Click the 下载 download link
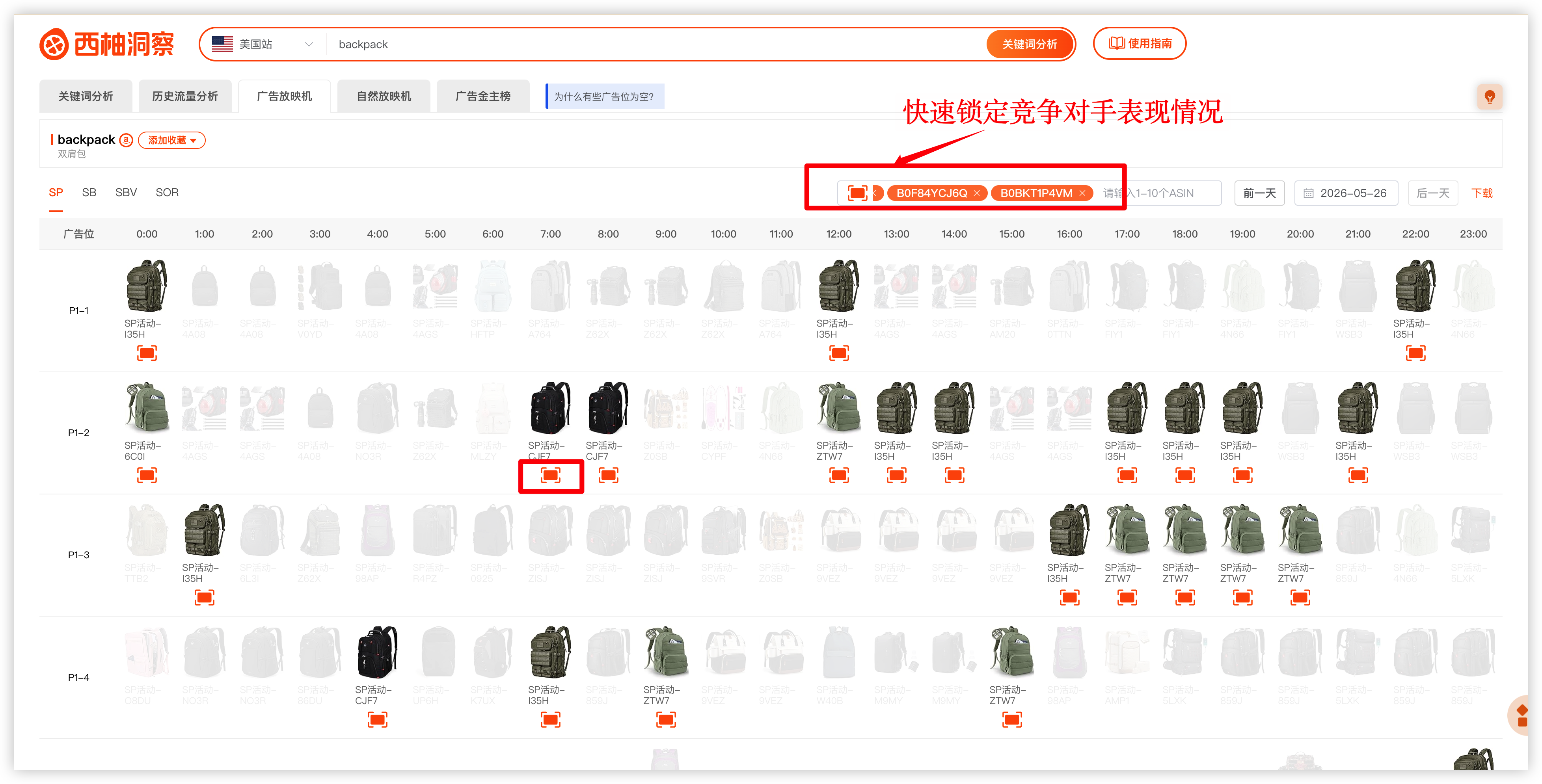The height and width of the screenshot is (784, 1542). click(x=1482, y=193)
